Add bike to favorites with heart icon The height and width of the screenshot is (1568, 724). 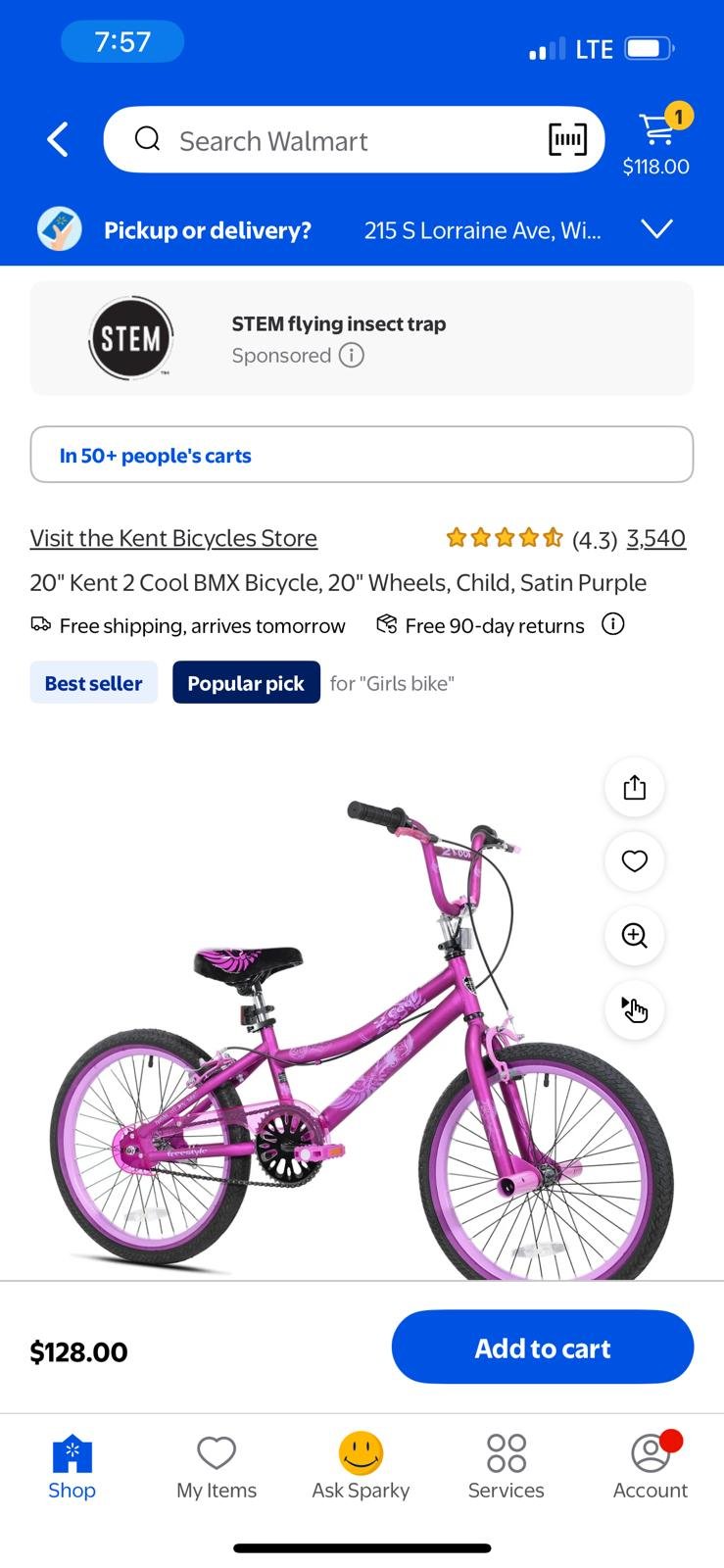coord(635,861)
